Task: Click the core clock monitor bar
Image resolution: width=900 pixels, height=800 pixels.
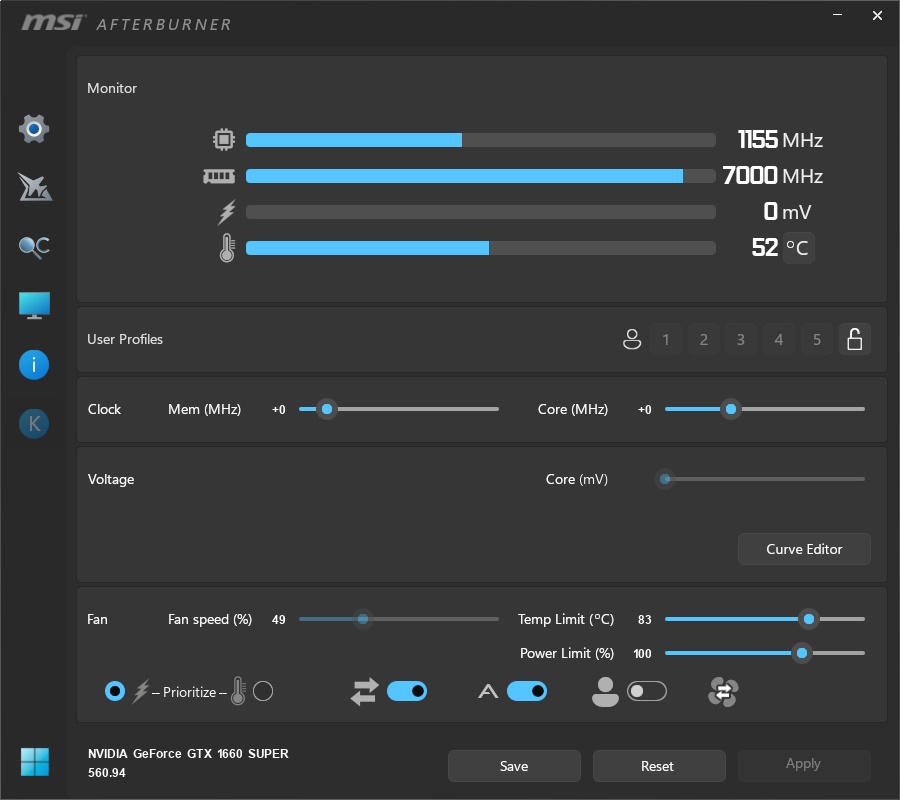Action: tap(481, 140)
